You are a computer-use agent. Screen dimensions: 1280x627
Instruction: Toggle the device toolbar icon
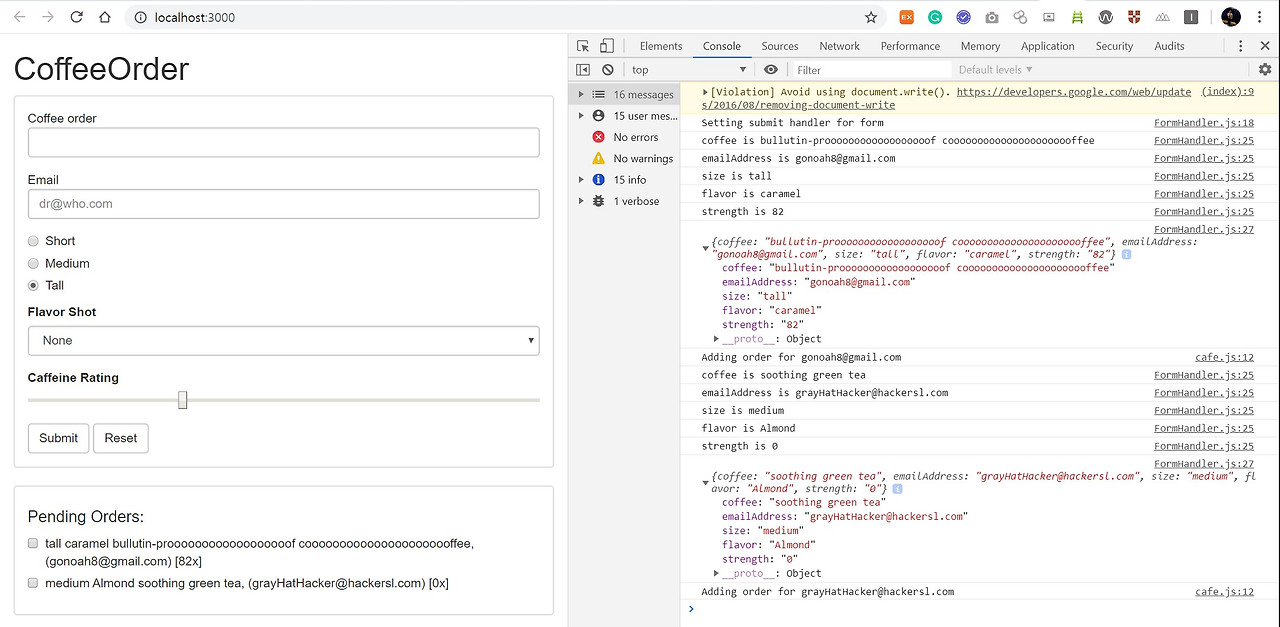pos(606,46)
